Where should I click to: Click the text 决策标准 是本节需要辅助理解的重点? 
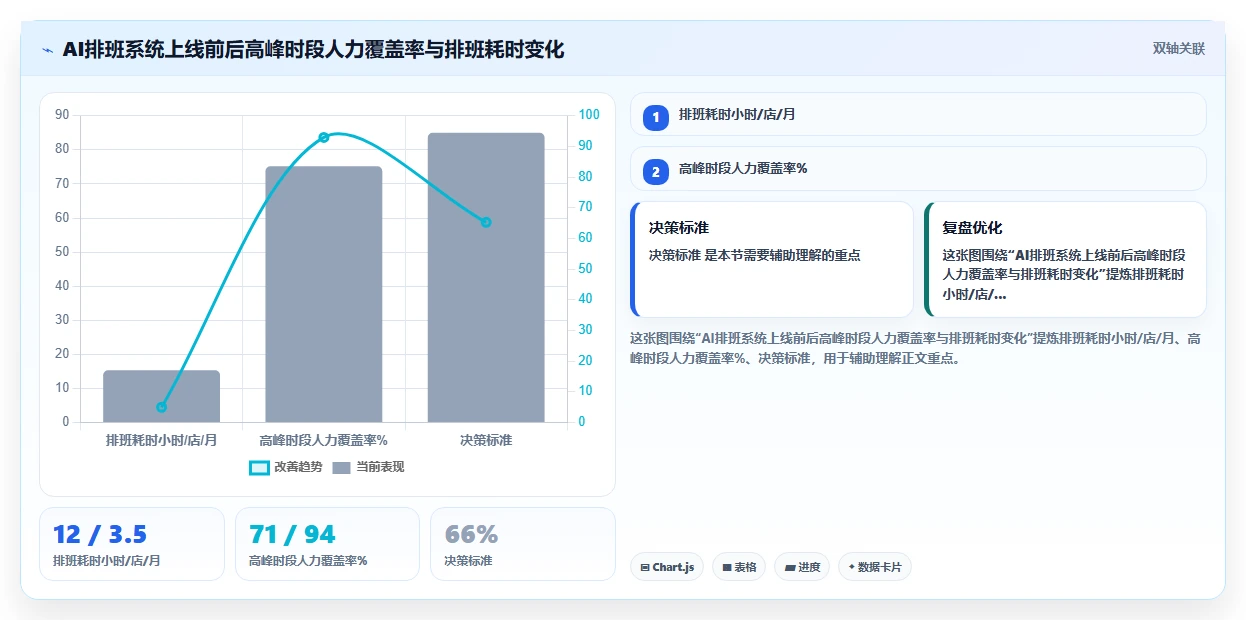pyautogui.click(x=755, y=256)
